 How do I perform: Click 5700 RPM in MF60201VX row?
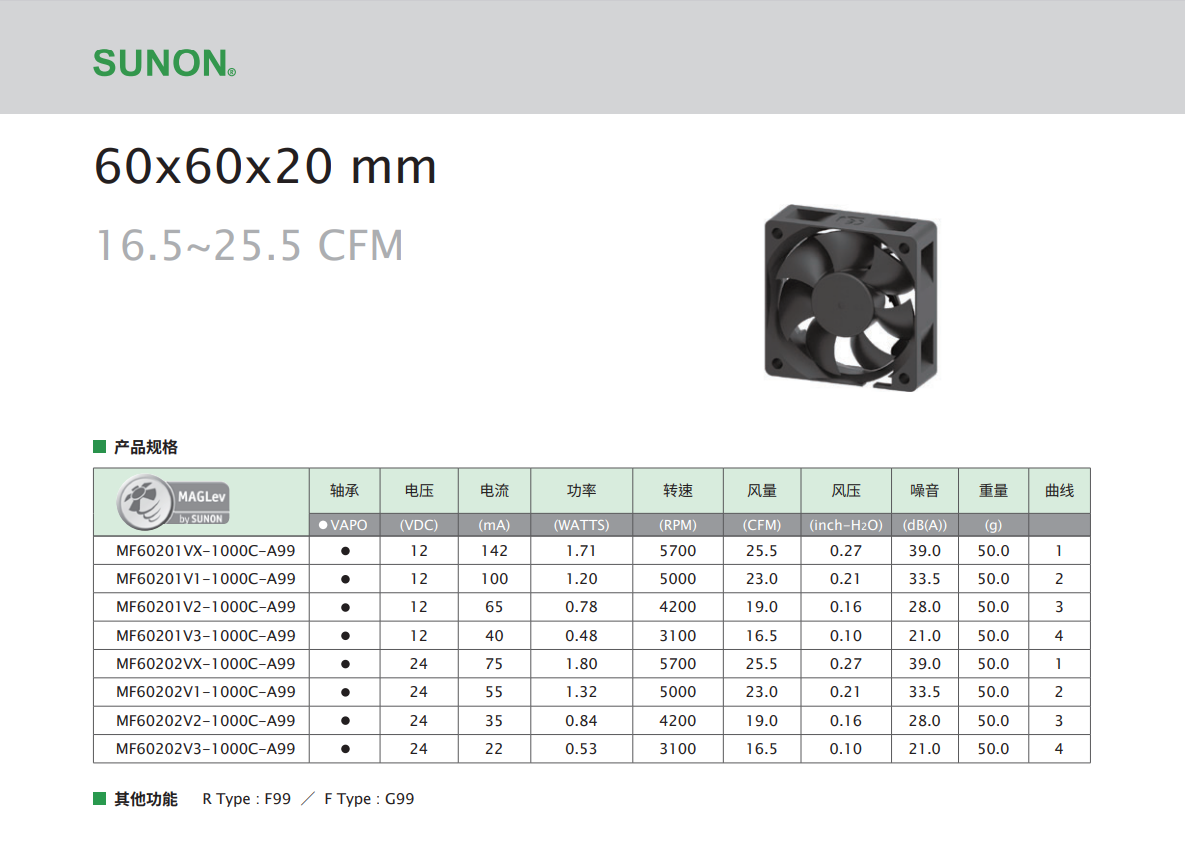[678, 551]
